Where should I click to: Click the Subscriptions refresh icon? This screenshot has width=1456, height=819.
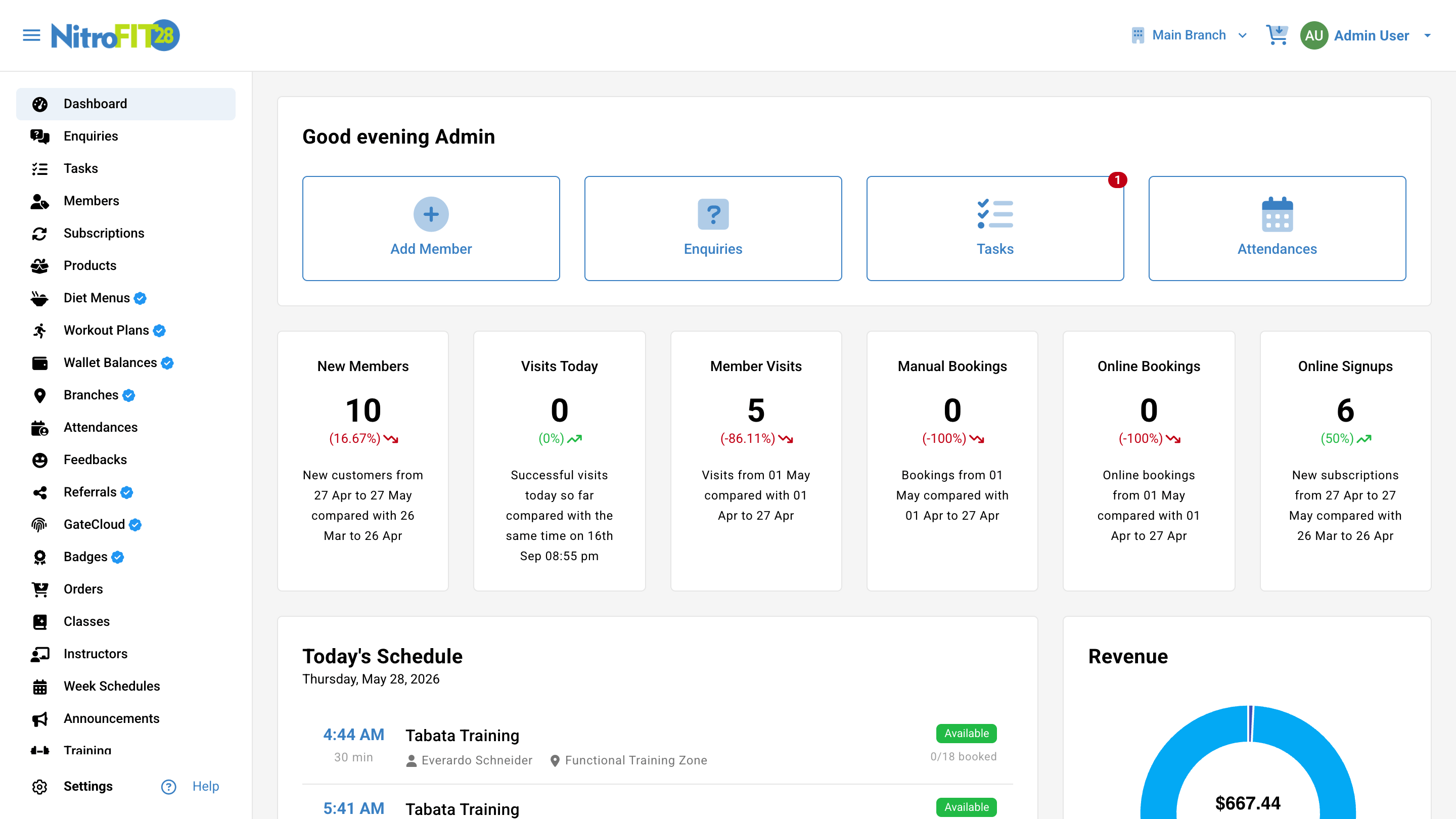coord(39,234)
